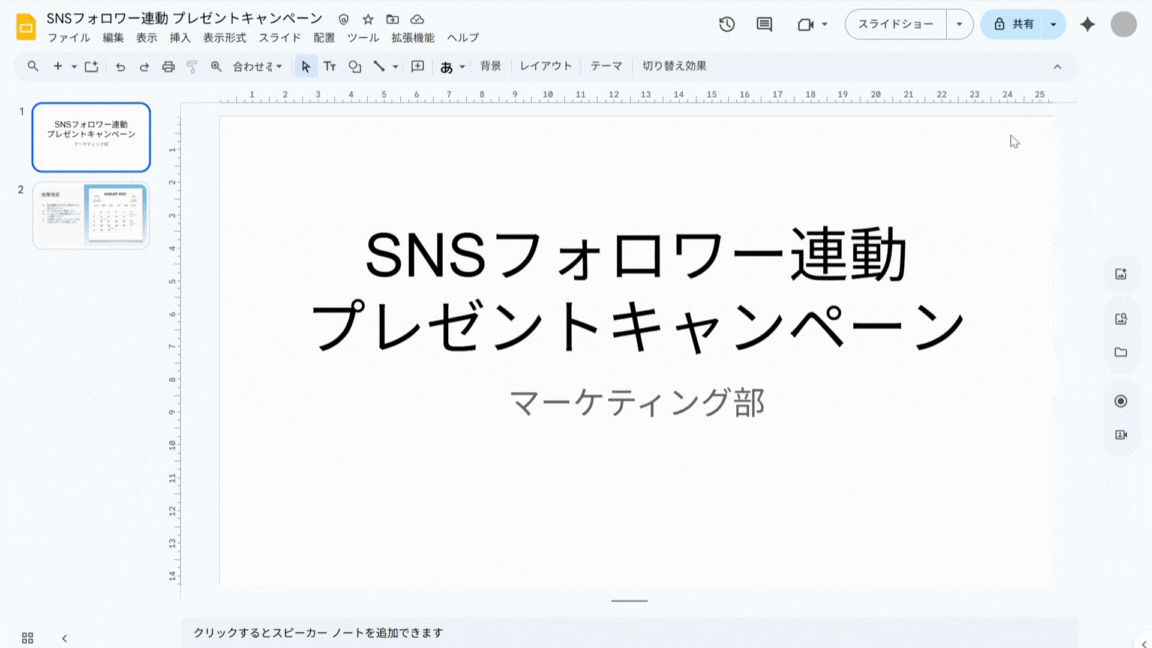The width and height of the screenshot is (1152, 648).
Task: Open the 挿入 menu
Action: point(180,37)
